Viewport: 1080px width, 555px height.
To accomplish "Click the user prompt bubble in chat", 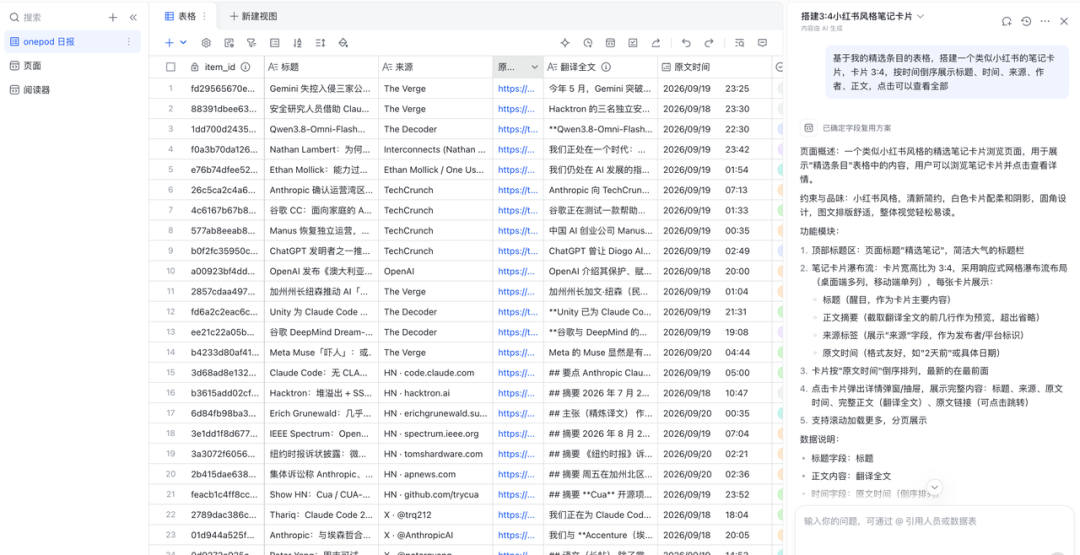I will (x=948, y=73).
